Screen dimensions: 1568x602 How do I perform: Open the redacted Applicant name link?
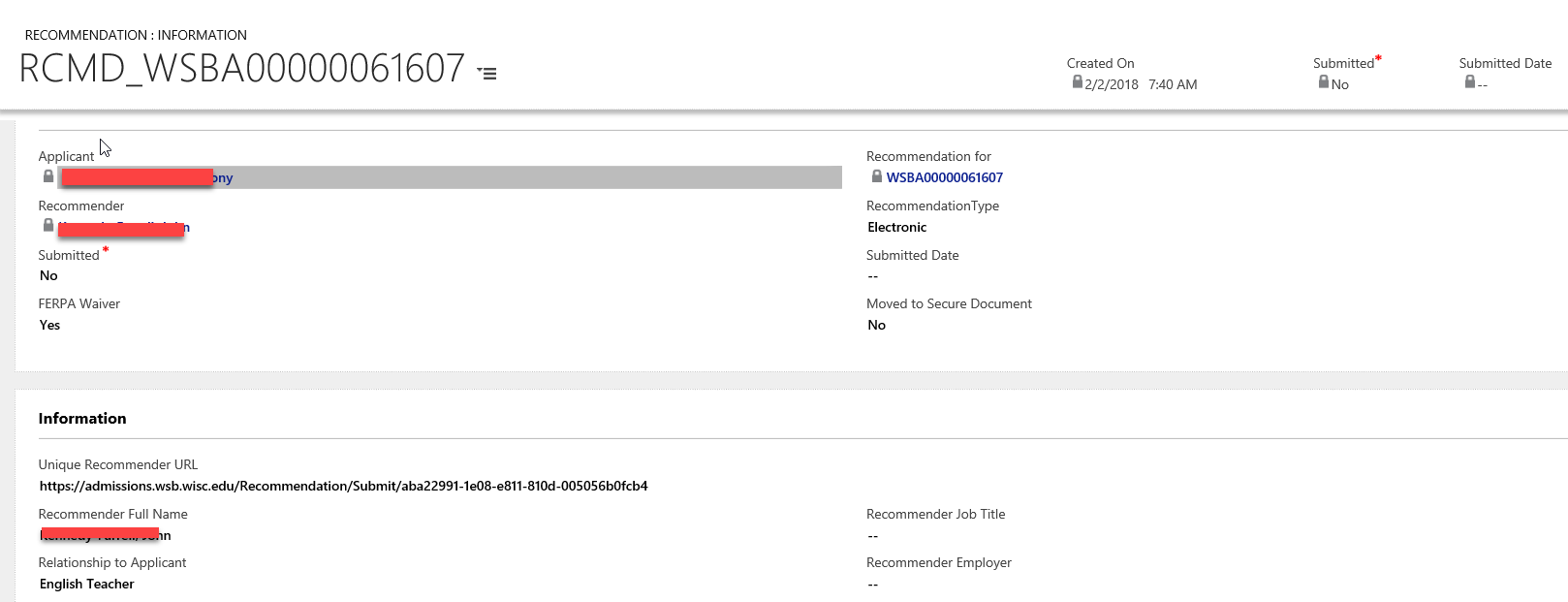tap(145, 177)
